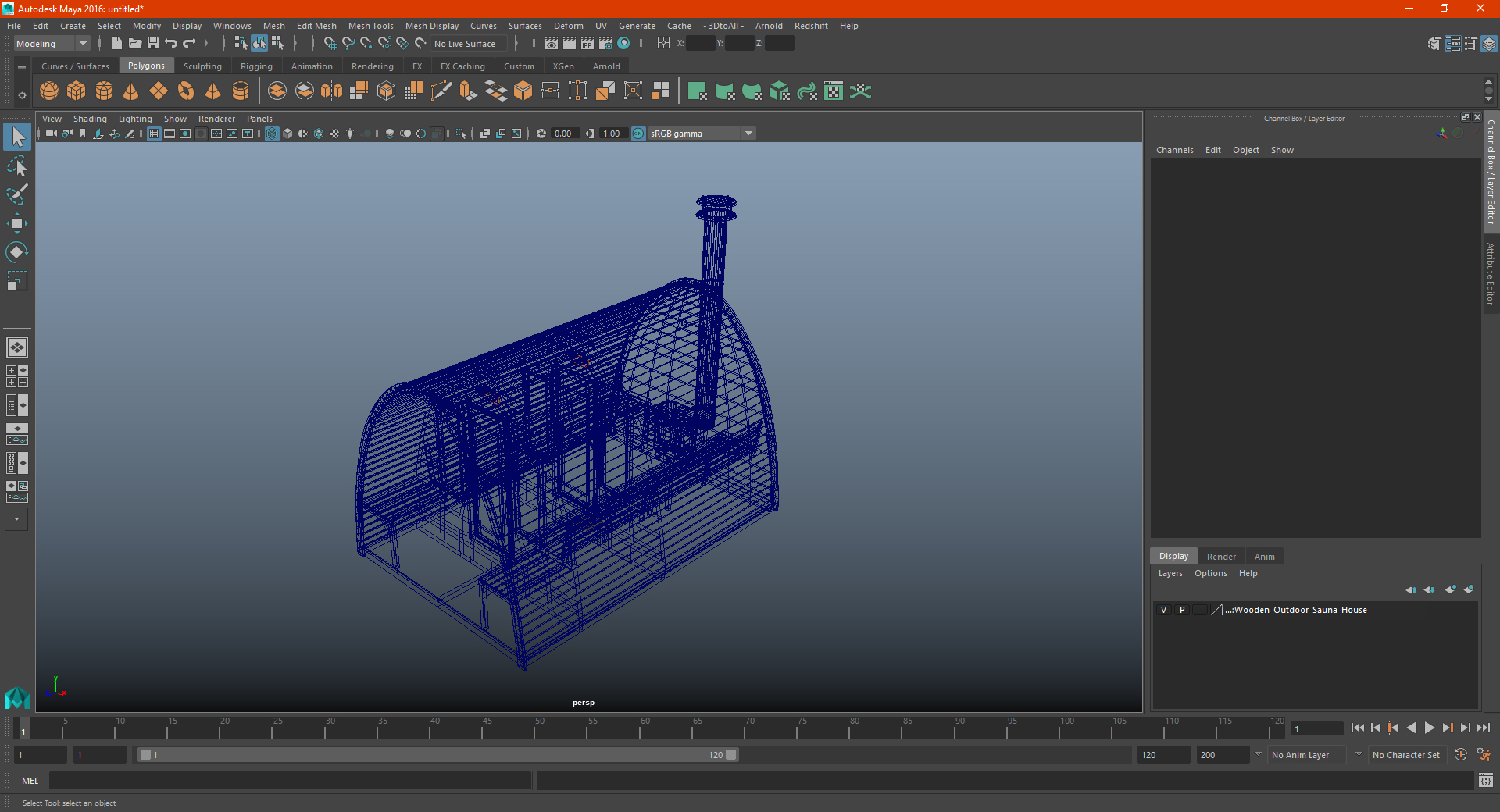1500x812 pixels.
Task: Click the Save Scene icon
Action: [153, 44]
